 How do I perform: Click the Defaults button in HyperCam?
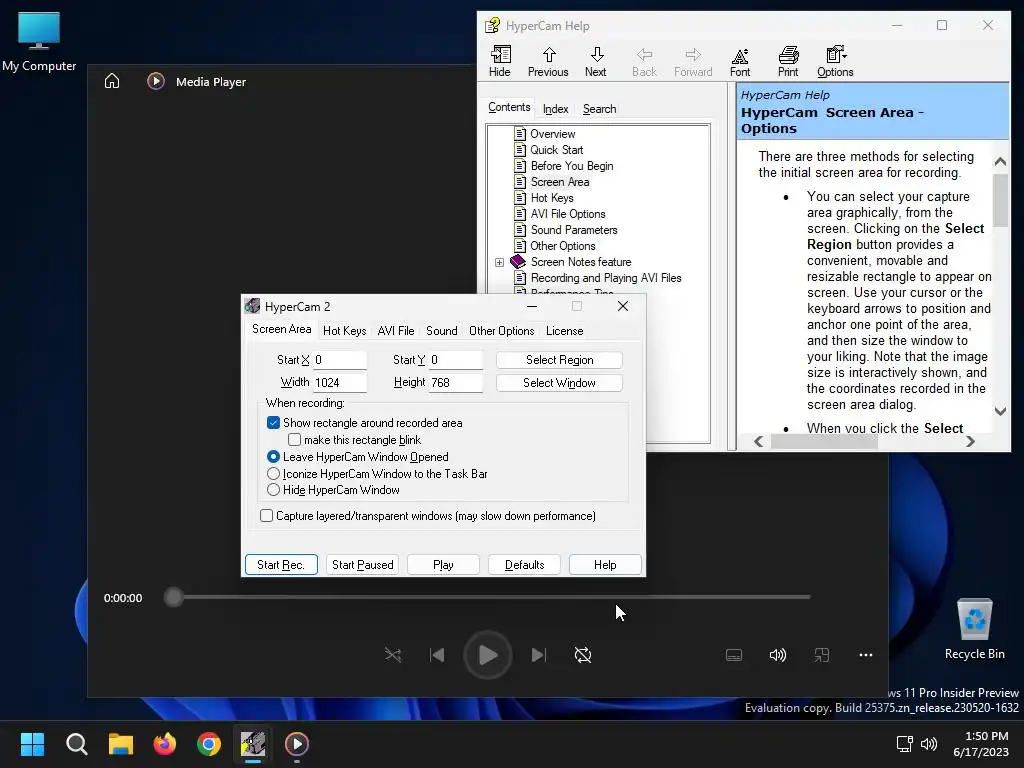click(524, 565)
